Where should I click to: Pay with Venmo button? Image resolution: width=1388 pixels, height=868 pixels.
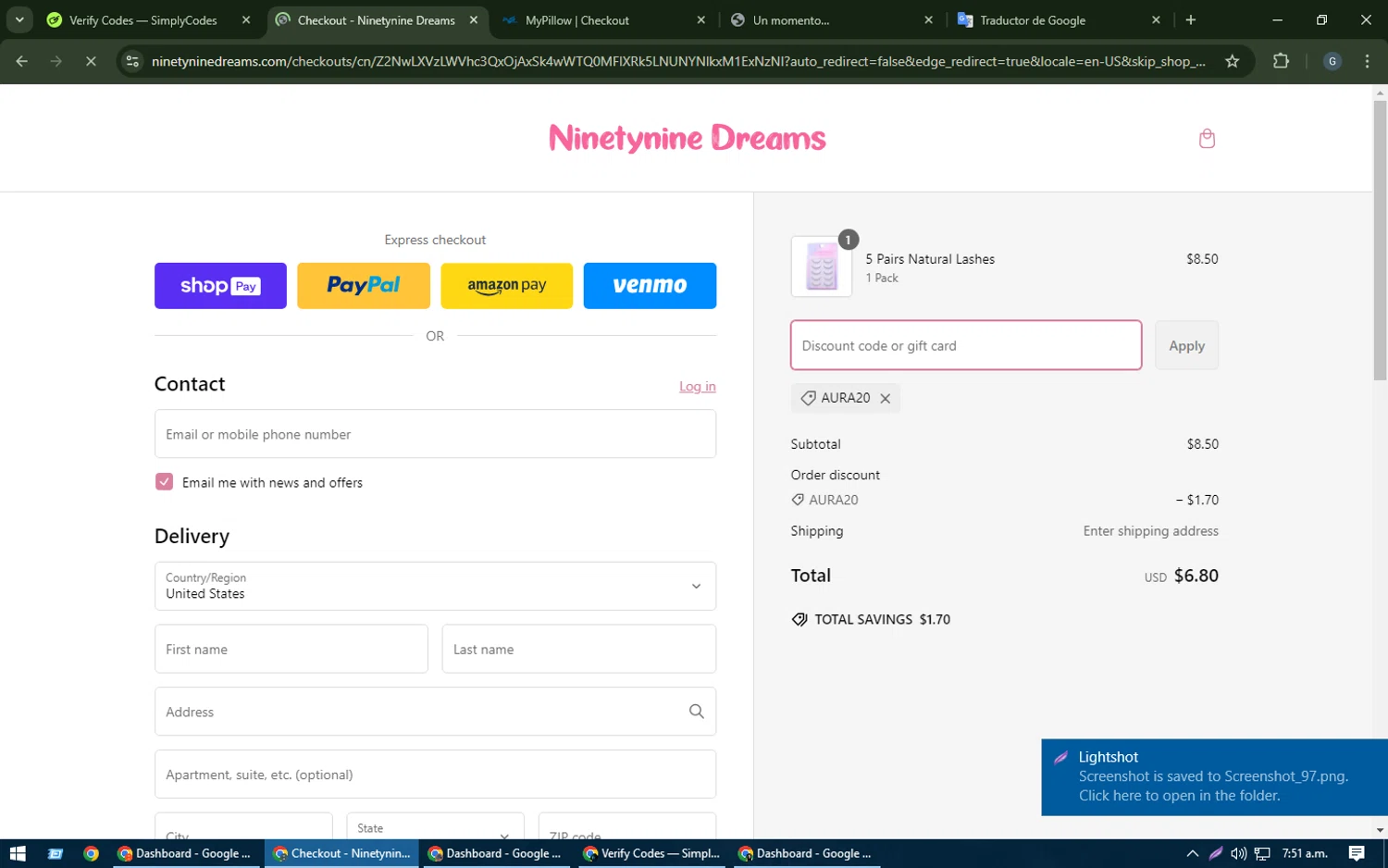(650, 285)
